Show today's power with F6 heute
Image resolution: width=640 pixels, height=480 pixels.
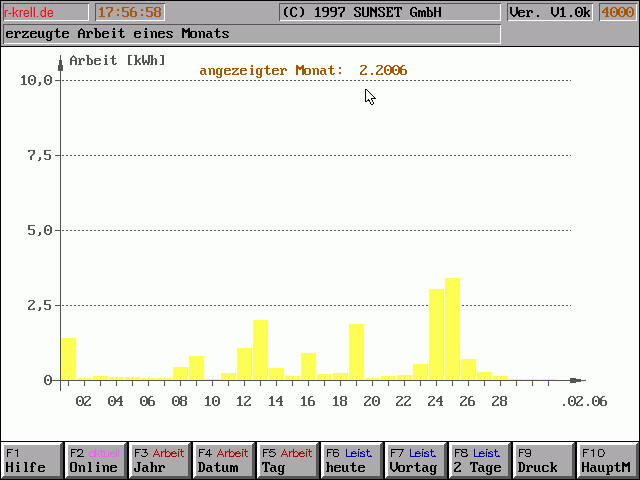[351, 460]
